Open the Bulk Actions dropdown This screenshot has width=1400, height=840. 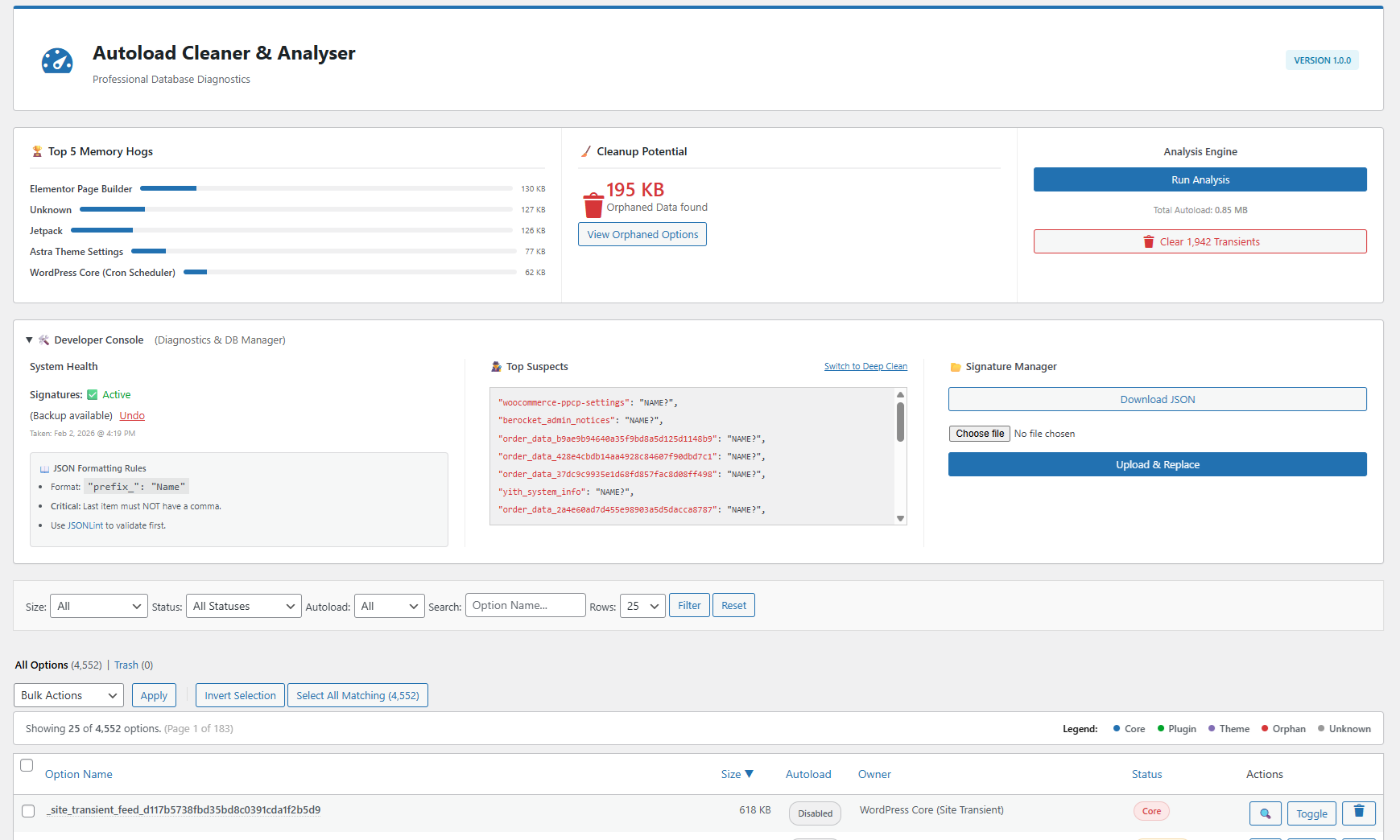tap(68, 695)
